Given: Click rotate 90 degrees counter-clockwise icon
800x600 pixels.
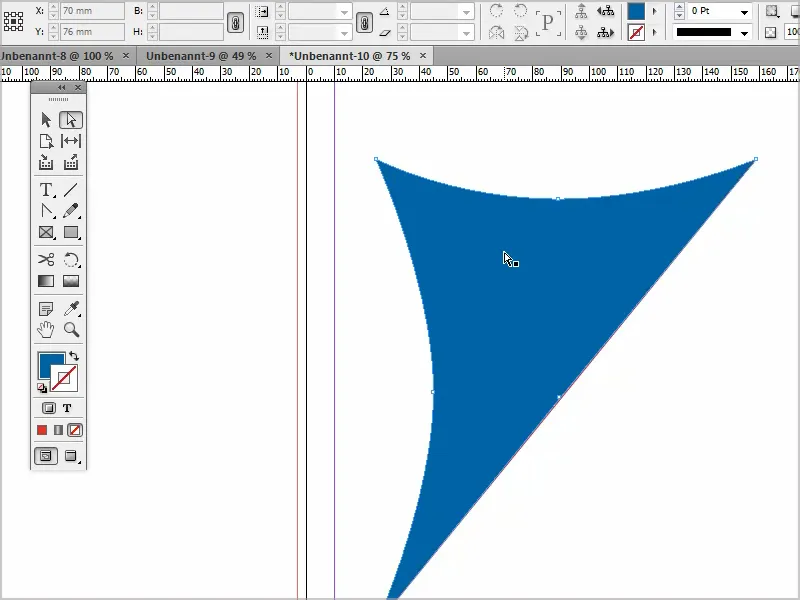Looking at the screenshot, I should point(520,10).
